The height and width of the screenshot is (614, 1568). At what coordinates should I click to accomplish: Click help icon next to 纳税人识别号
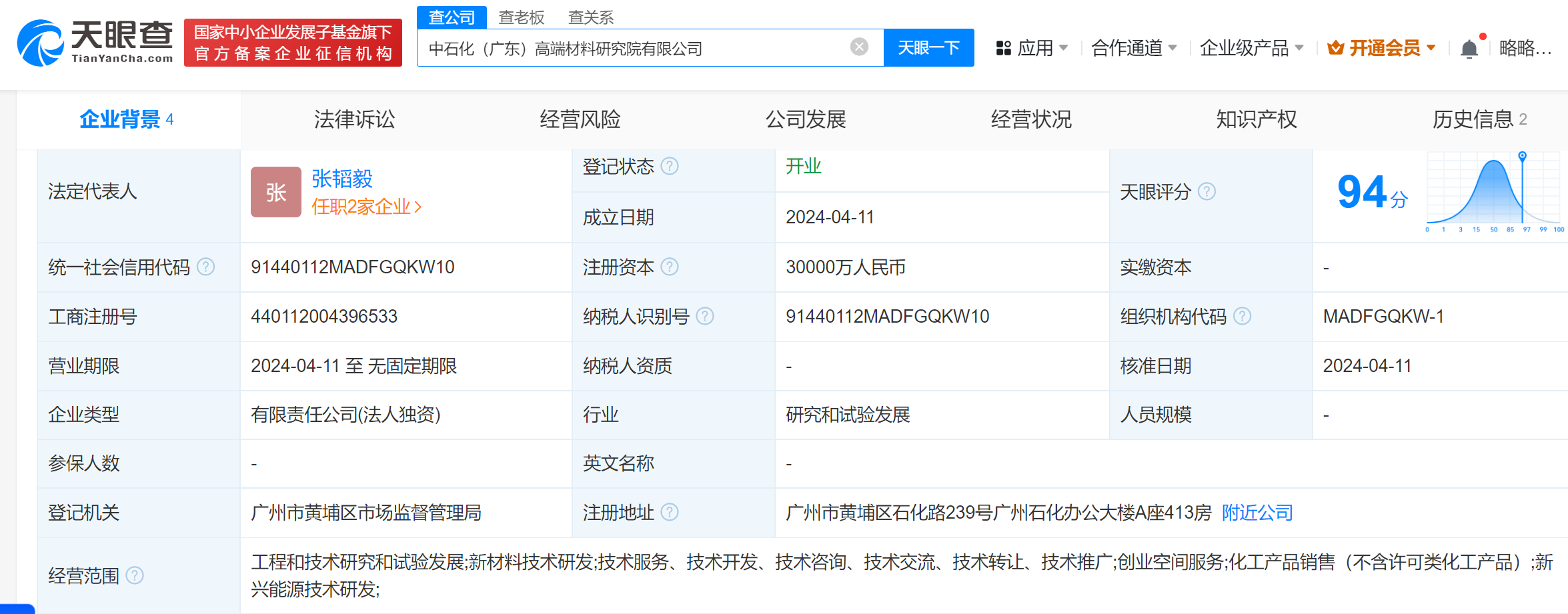(705, 316)
